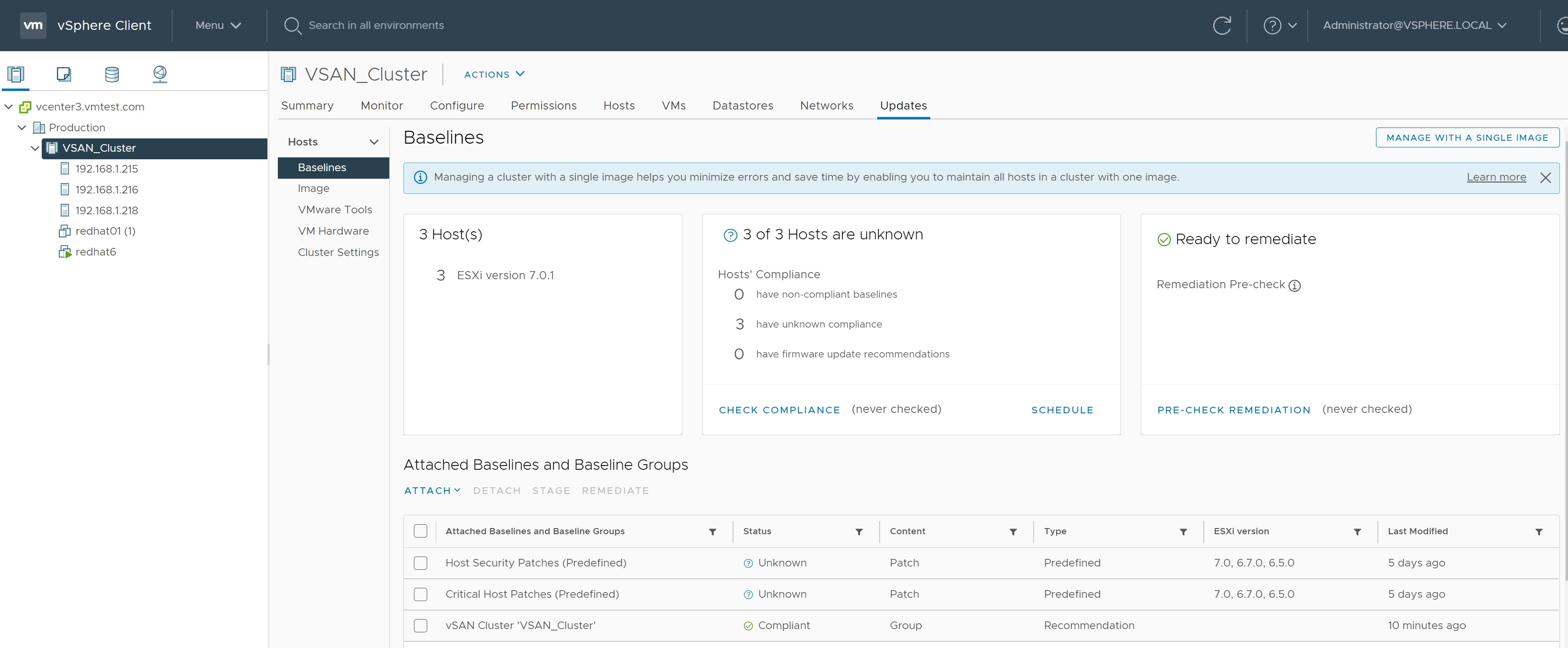Switch to VMs and Templates inventory icon
The image size is (1568, 648).
[x=64, y=74]
